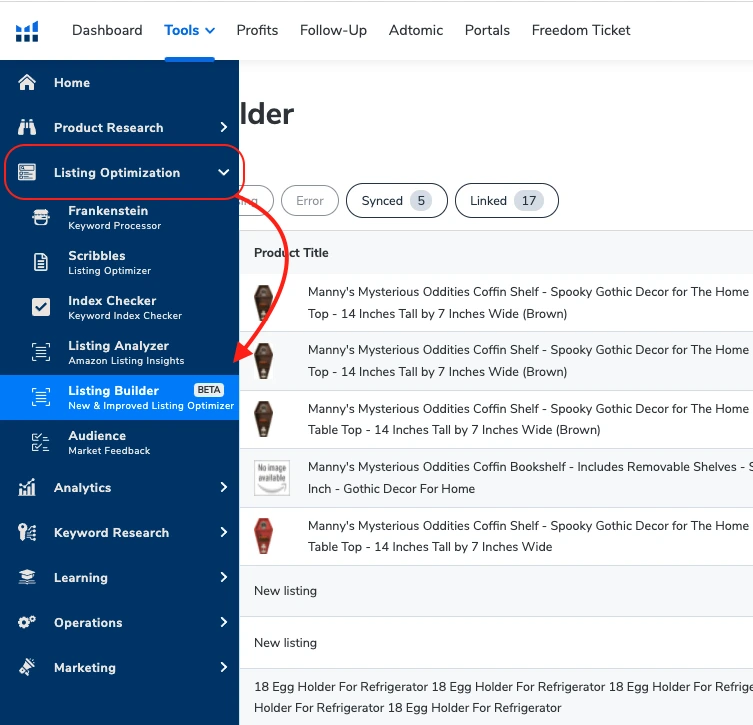This screenshot has height=725, width=753.
Task: Expand the Keyword Research submenu arrow
Action: (x=223, y=533)
